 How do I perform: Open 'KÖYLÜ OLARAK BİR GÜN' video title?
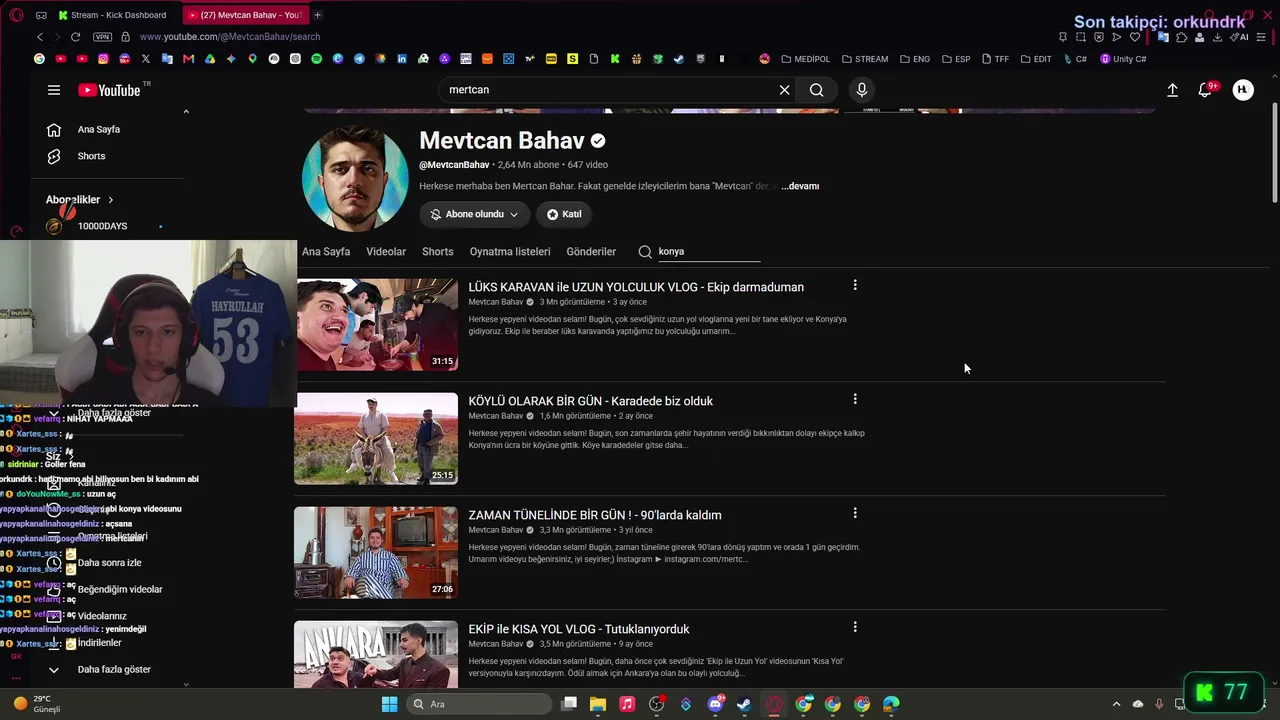coord(590,401)
